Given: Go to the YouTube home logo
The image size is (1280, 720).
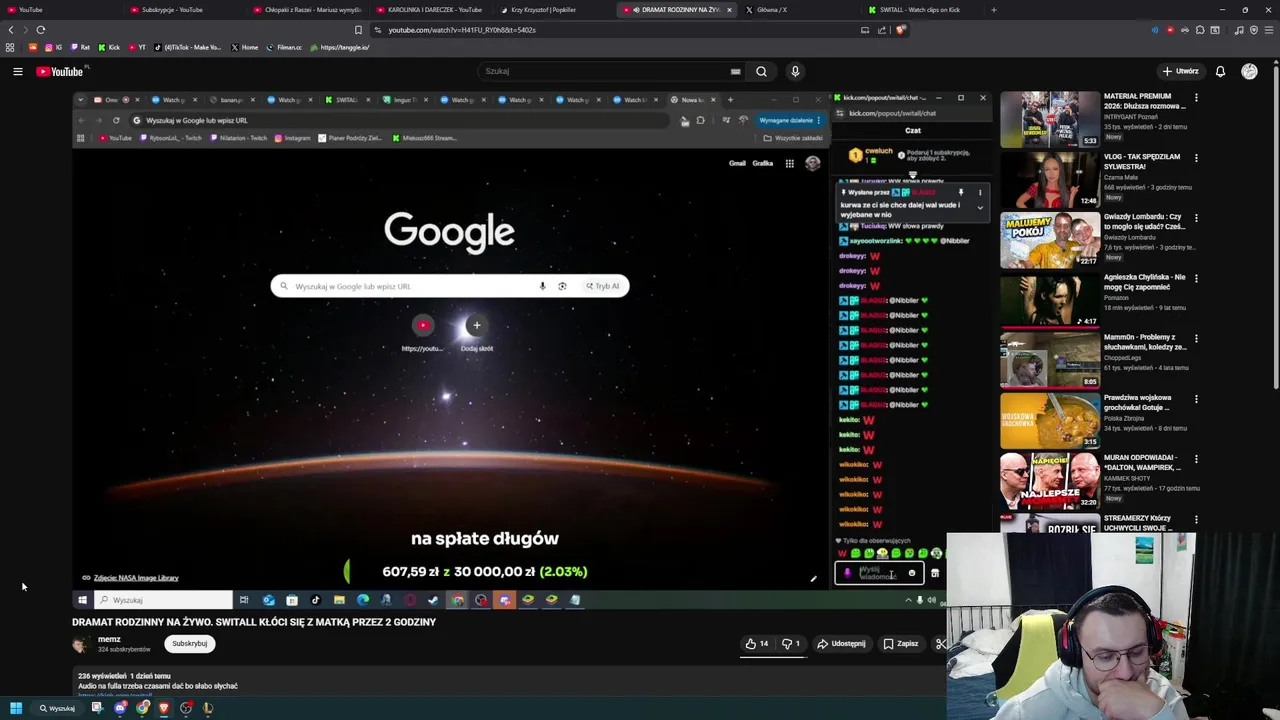Looking at the screenshot, I should (60, 71).
